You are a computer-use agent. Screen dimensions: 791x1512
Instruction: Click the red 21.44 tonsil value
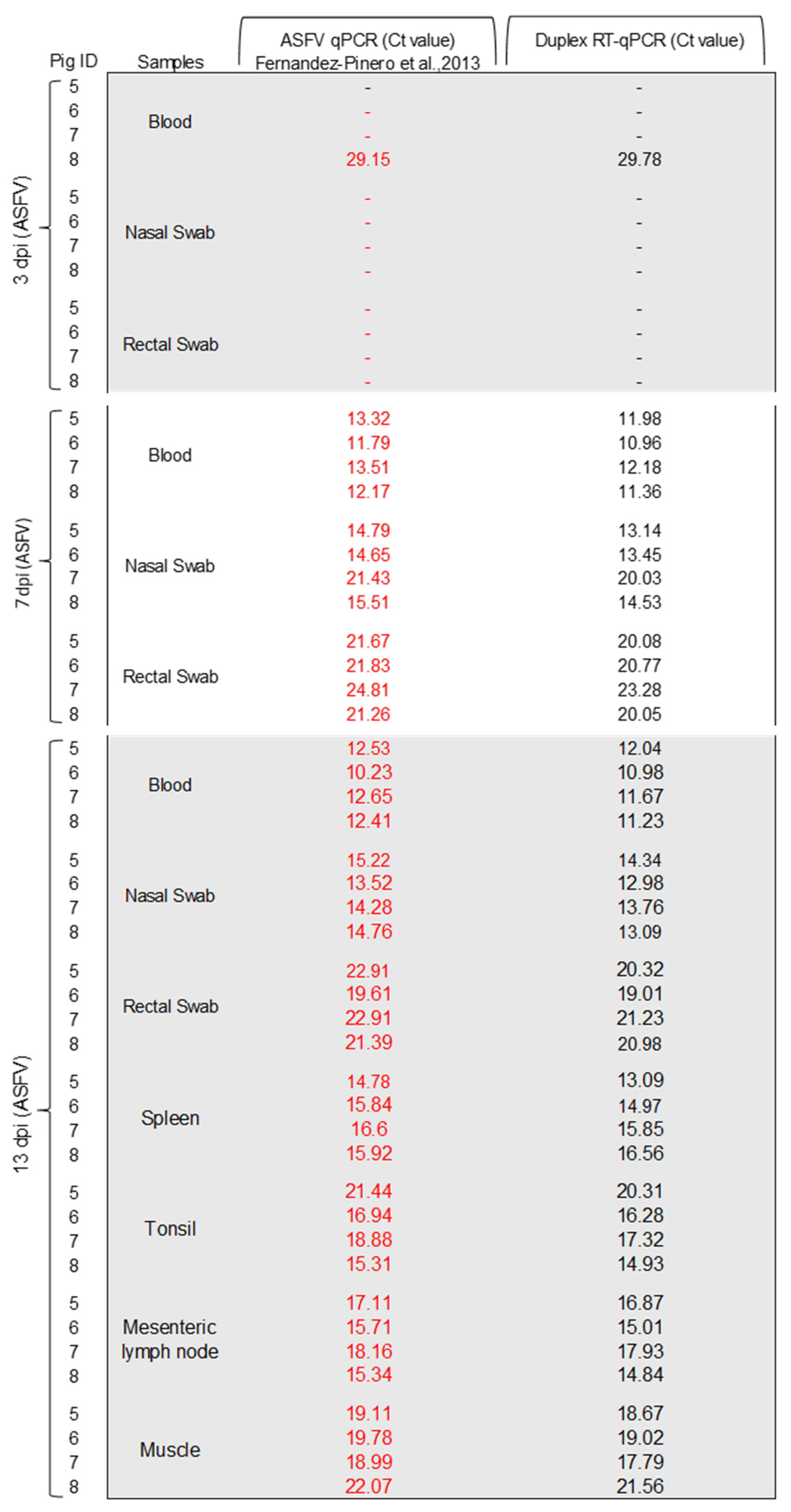click(x=368, y=1191)
